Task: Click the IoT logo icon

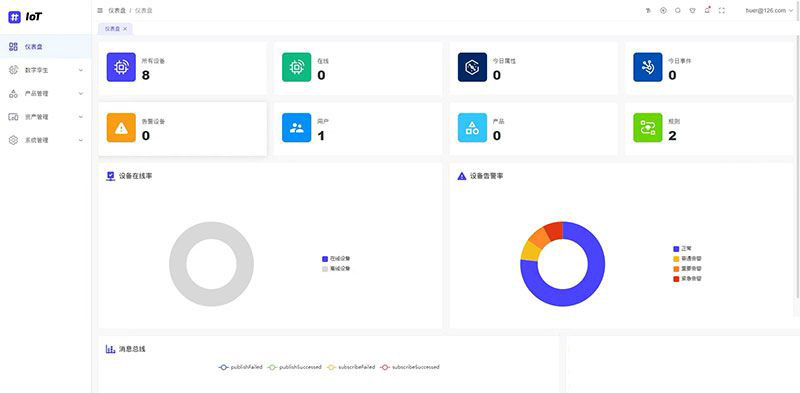Action: point(15,17)
